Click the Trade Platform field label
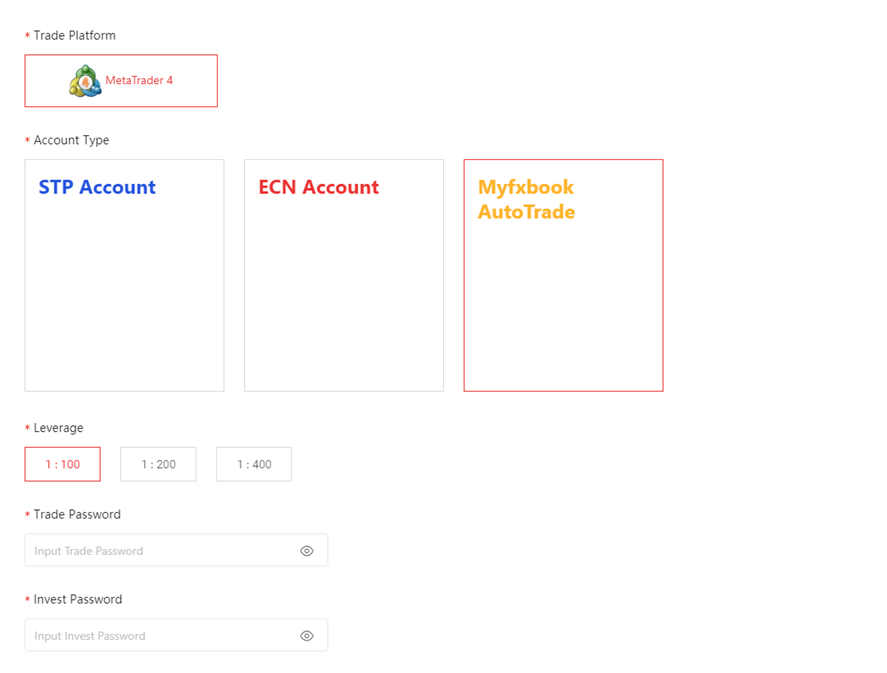This screenshot has width=887, height=673. [x=75, y=36]
